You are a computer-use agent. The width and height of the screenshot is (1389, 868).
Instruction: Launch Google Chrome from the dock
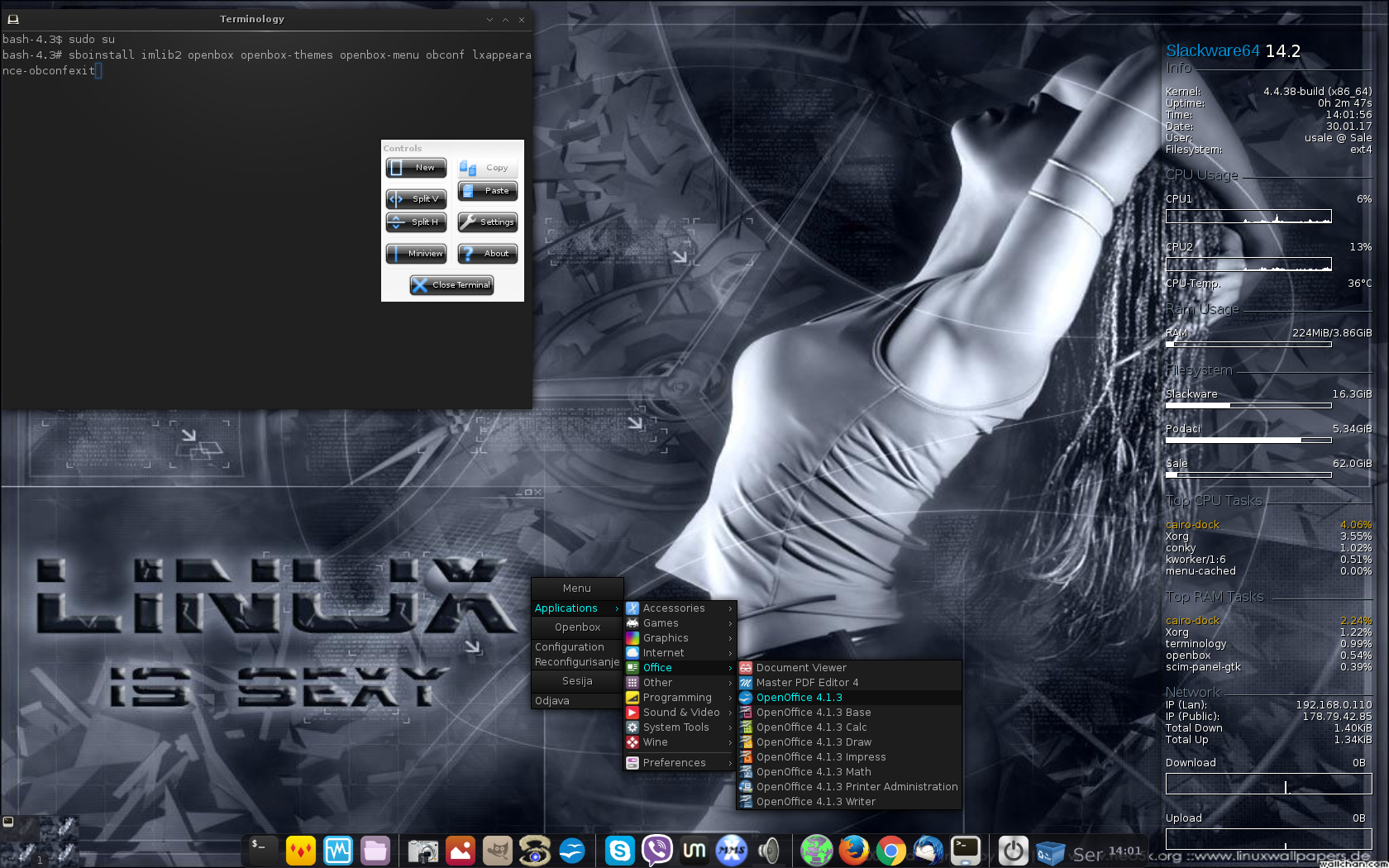pos(890,850)
